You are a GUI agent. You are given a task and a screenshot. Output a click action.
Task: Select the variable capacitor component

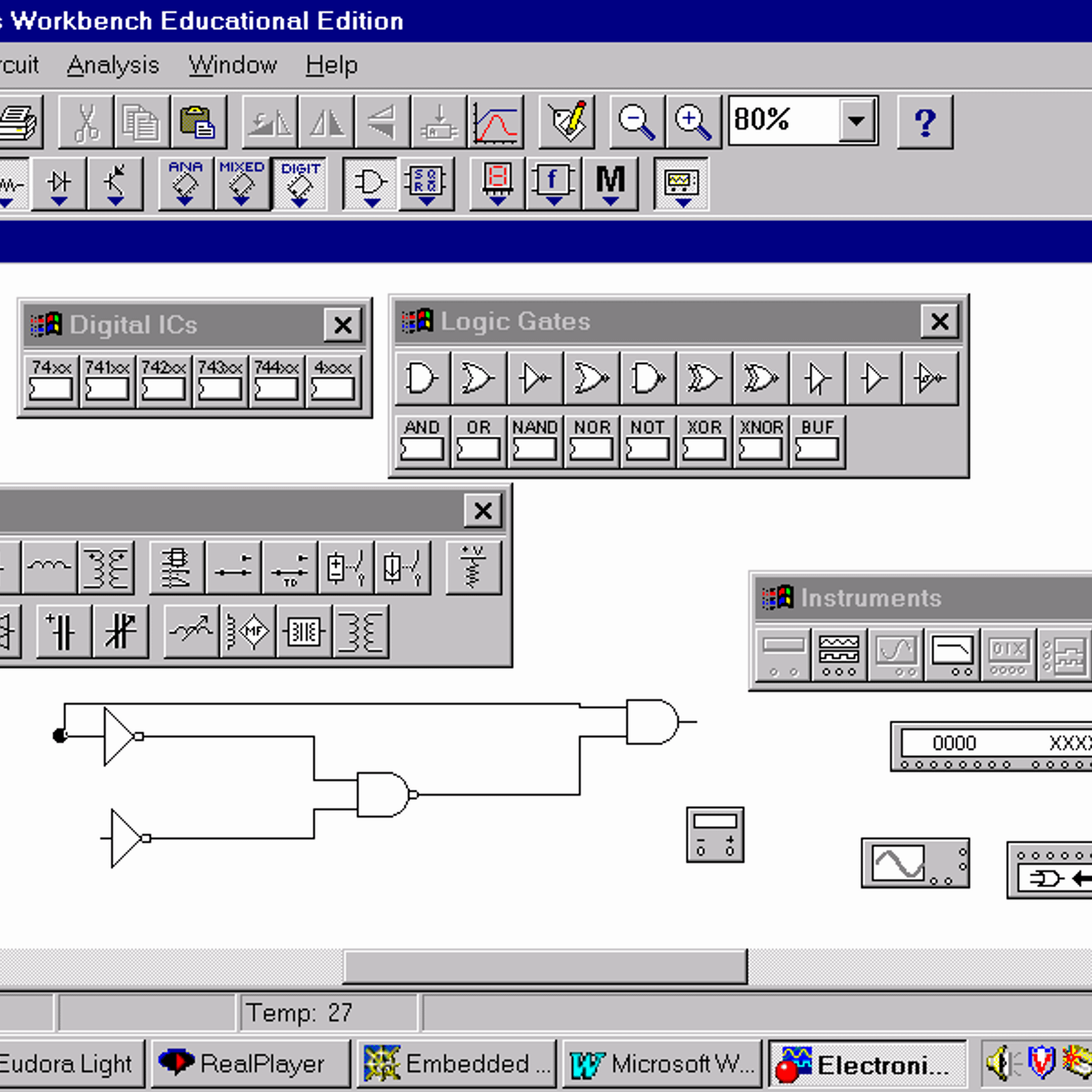point(121,631)
